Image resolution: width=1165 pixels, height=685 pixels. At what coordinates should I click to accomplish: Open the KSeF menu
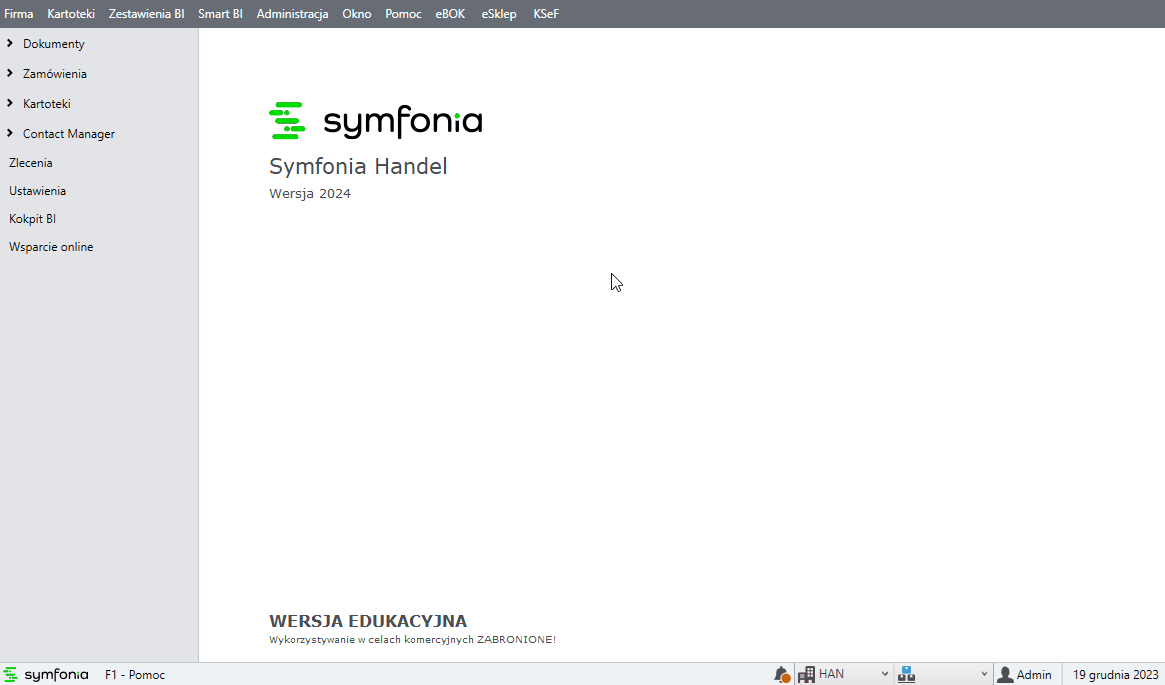click(x=546, y=14)
